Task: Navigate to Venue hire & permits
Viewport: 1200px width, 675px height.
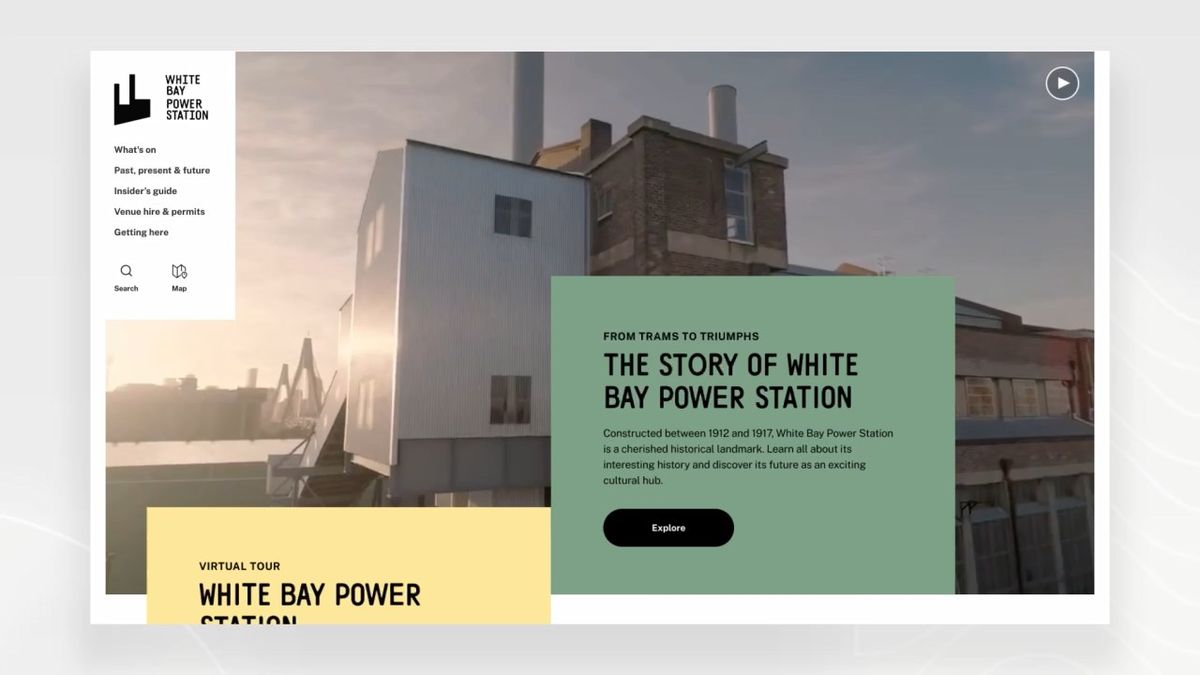Action: 160,211
